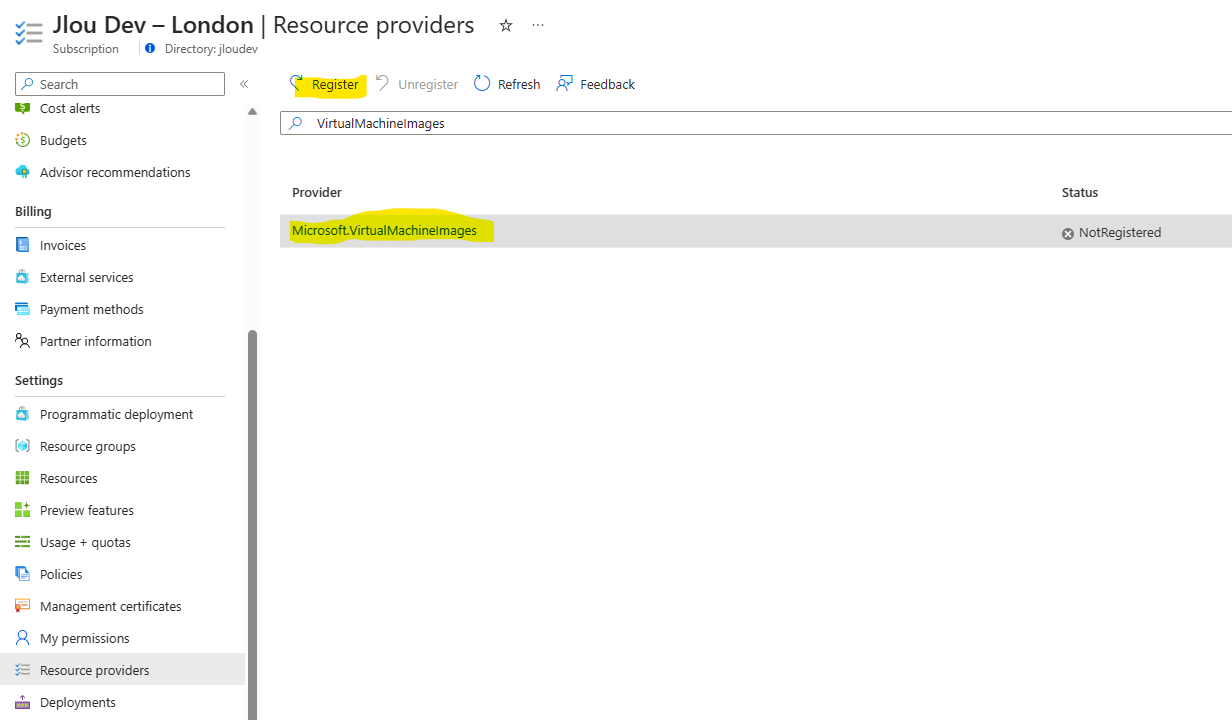Click the Feedback person icon

(565, 84)
